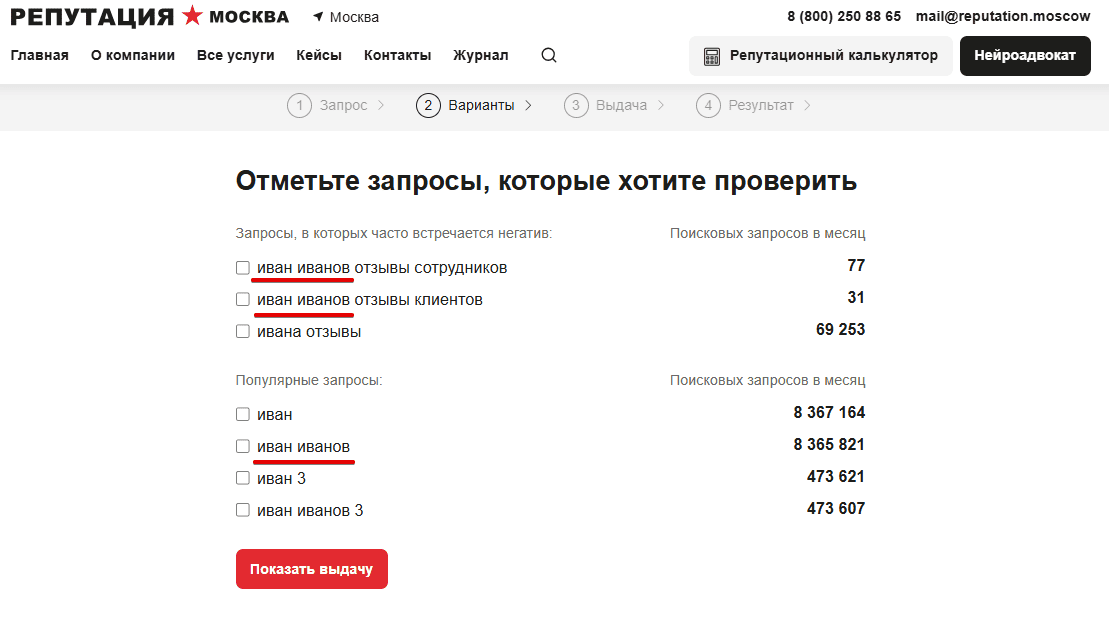Click the count 31 for отзывы клиентов

click(x=857, y=297)
